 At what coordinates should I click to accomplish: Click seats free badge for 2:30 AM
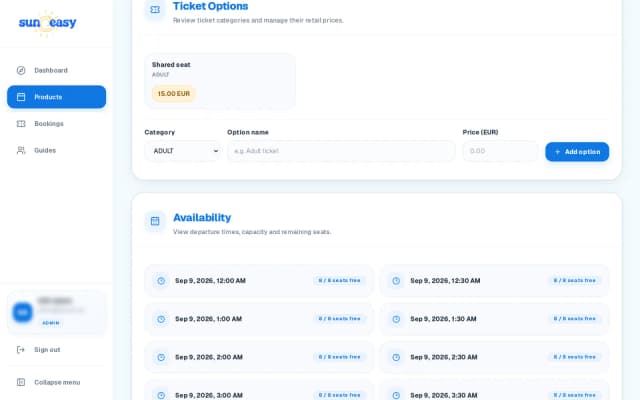tap(575, 357)
